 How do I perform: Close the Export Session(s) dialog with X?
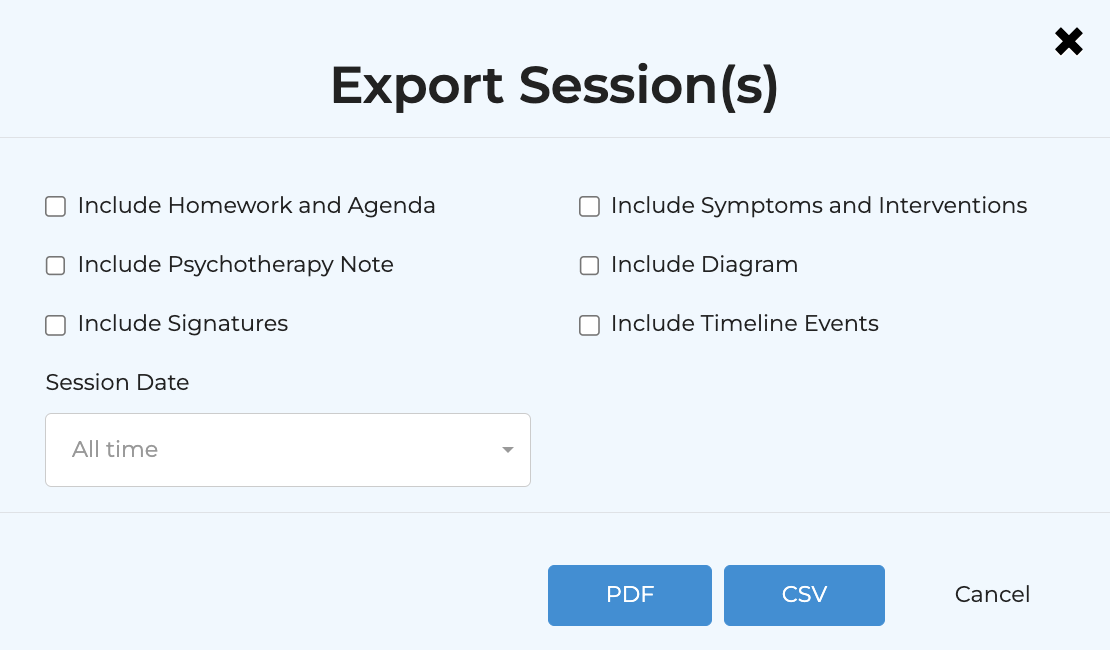coord(1068,42)
